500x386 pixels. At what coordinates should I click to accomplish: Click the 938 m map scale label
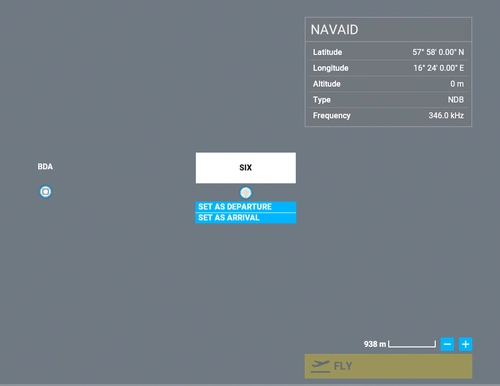[375, 344]
